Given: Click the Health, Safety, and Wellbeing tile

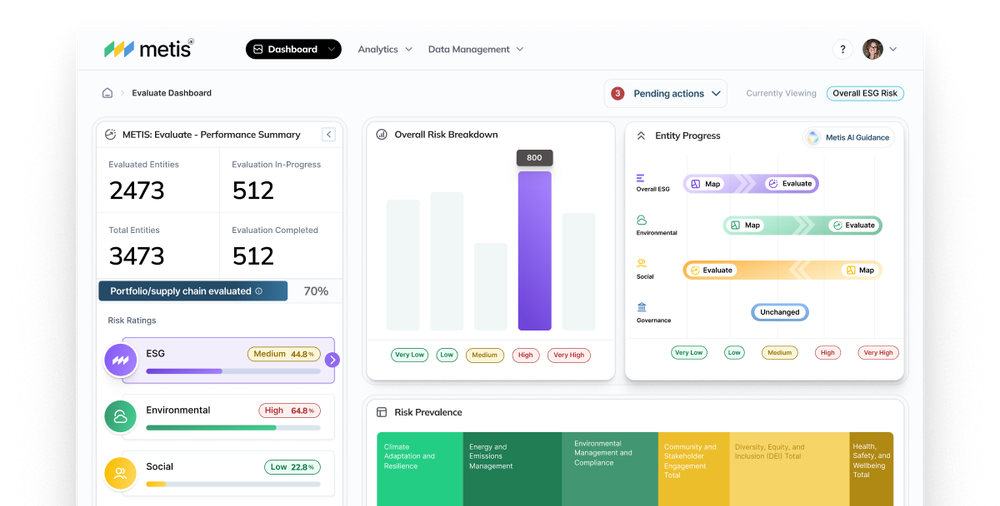Looking at the screenshot, I should click(x=871, y=469).
